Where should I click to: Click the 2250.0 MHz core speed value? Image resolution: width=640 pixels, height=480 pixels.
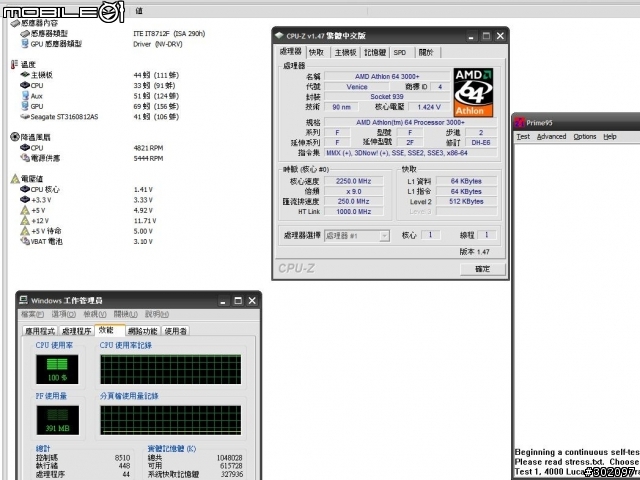tap(353, 181)
